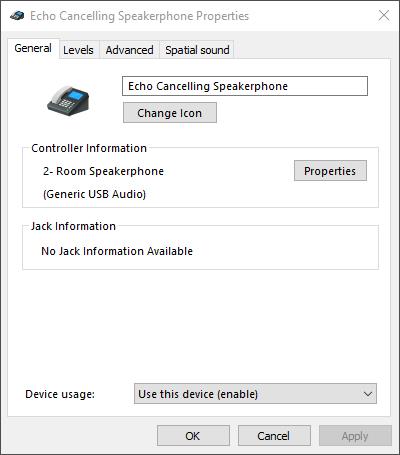
Task: Expand the Device usage dropdown
Action: [x=255, y=394]
